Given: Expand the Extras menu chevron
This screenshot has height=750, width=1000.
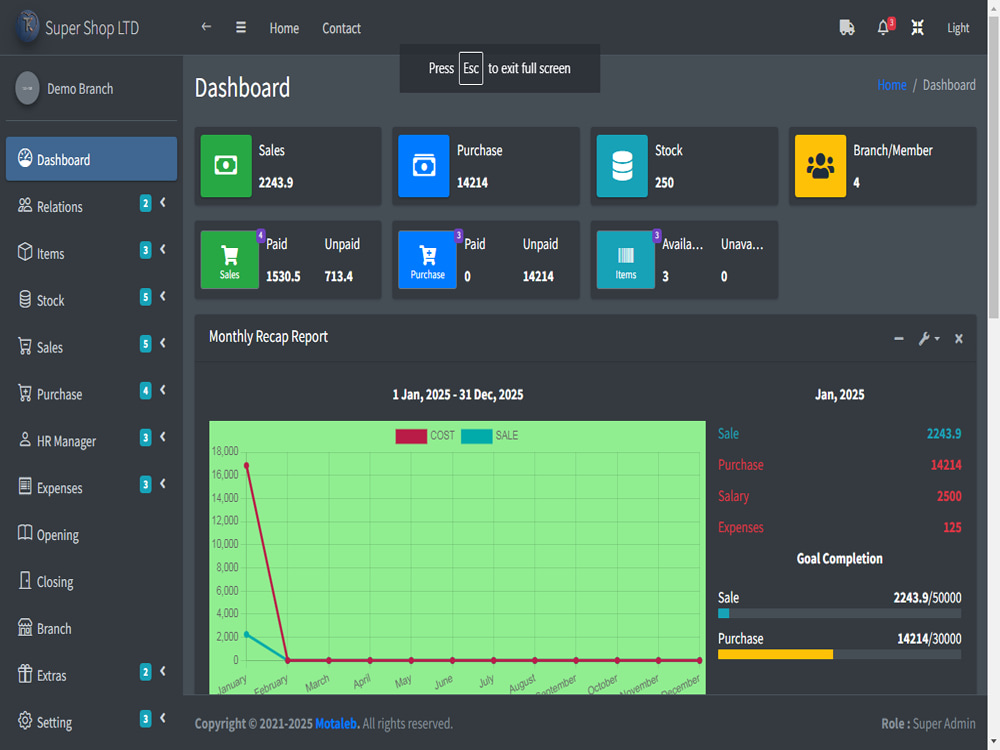Looking at the screenshot, I should pos(163,672).
